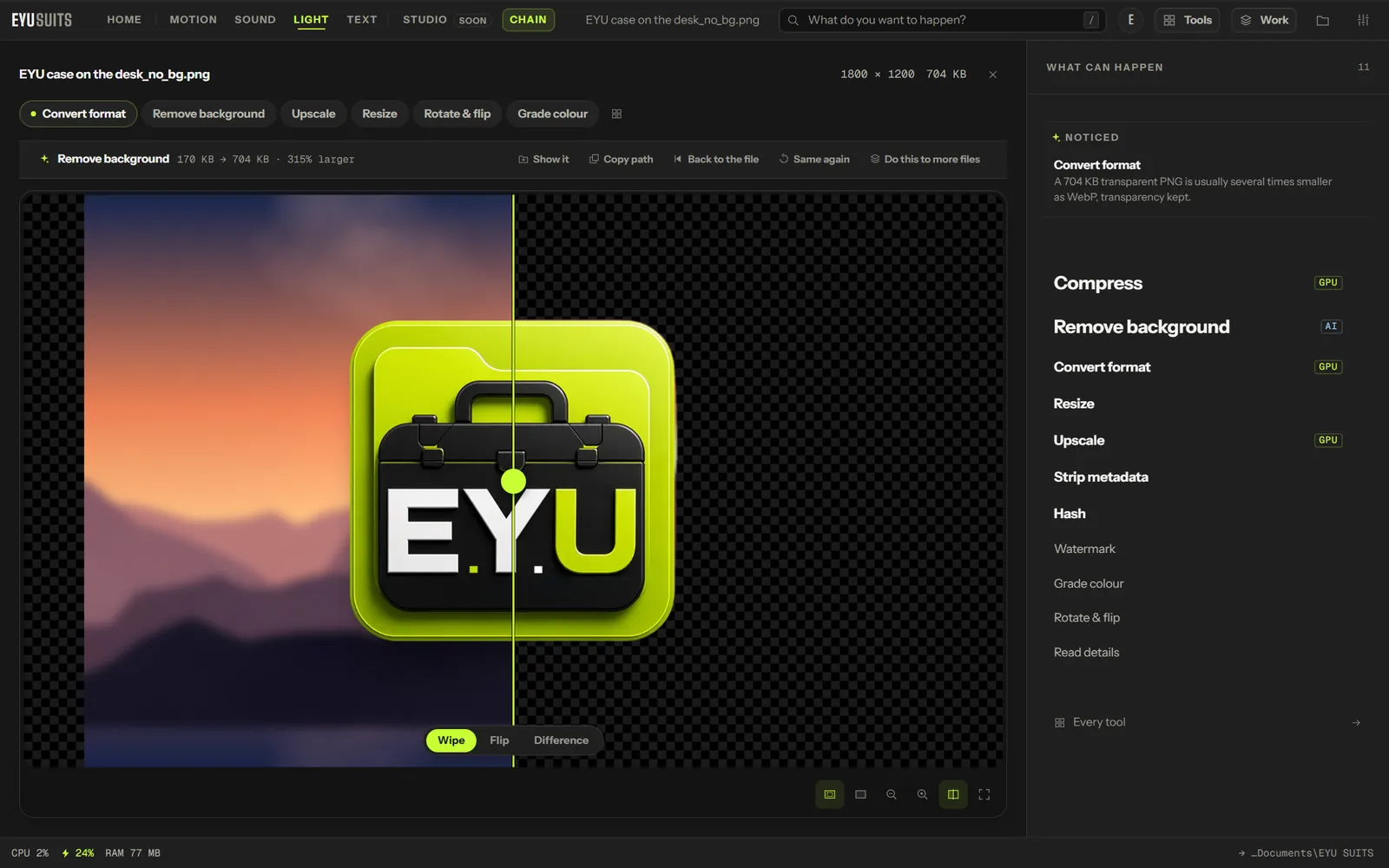1389x868 pixels.
Task: Click the fit-to-view icon below the preview
Action: [830, 794]
